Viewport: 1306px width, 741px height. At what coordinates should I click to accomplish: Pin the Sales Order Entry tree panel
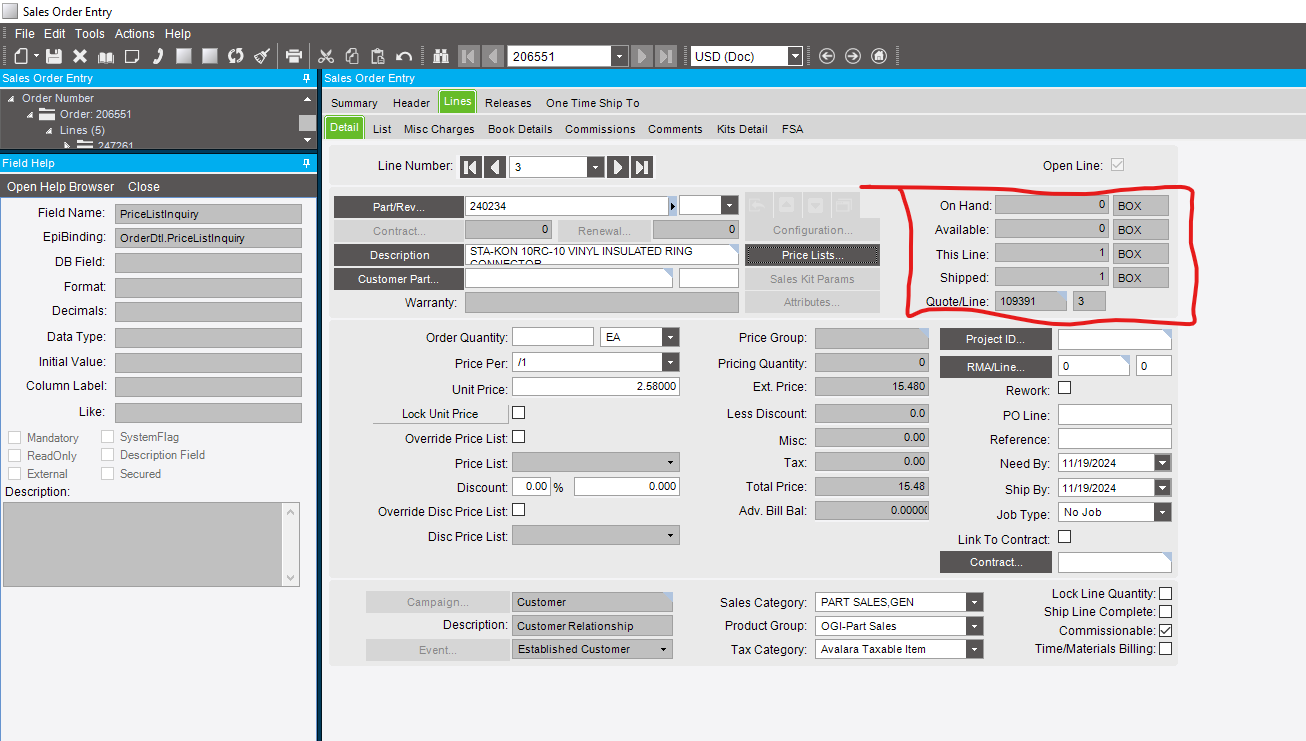pos(307,78)
